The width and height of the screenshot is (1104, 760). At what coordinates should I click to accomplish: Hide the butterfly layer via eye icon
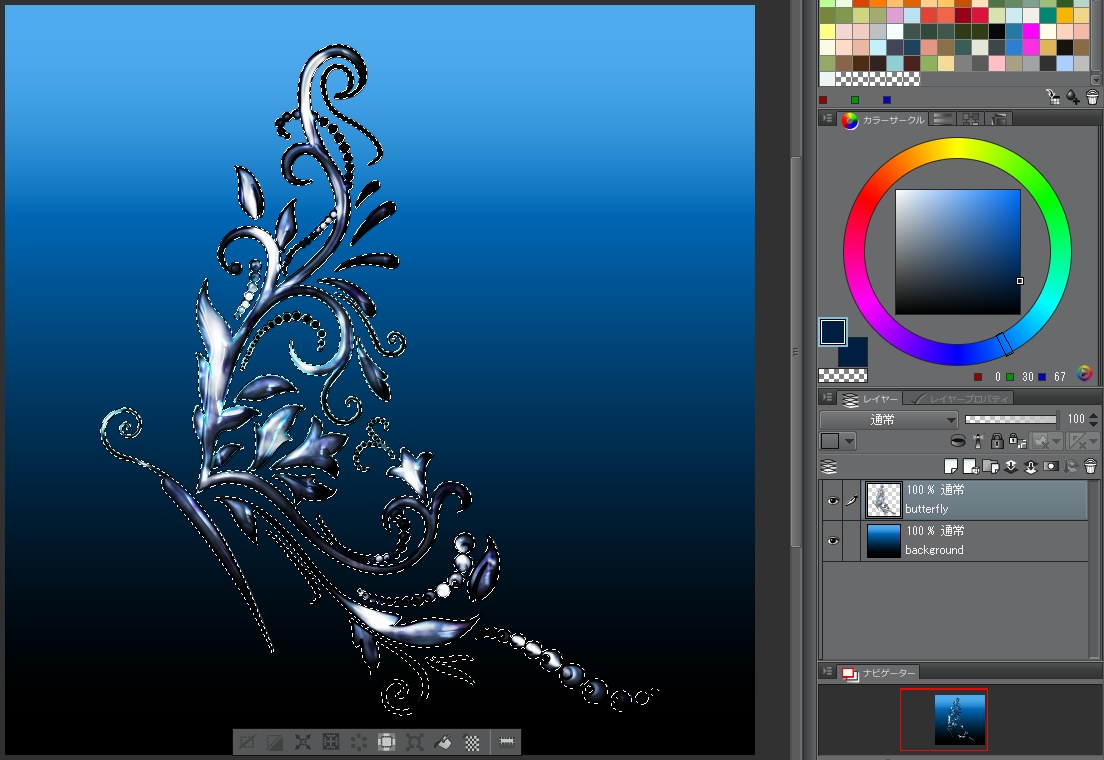[832, 500]
